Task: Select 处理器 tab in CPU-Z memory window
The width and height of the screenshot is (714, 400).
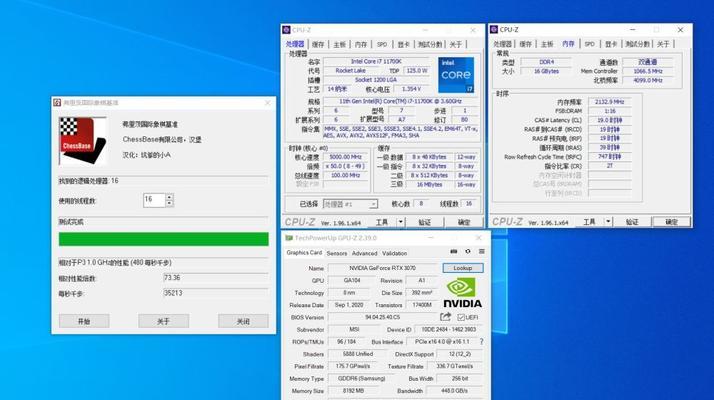Action: click(x=503, y=44)
